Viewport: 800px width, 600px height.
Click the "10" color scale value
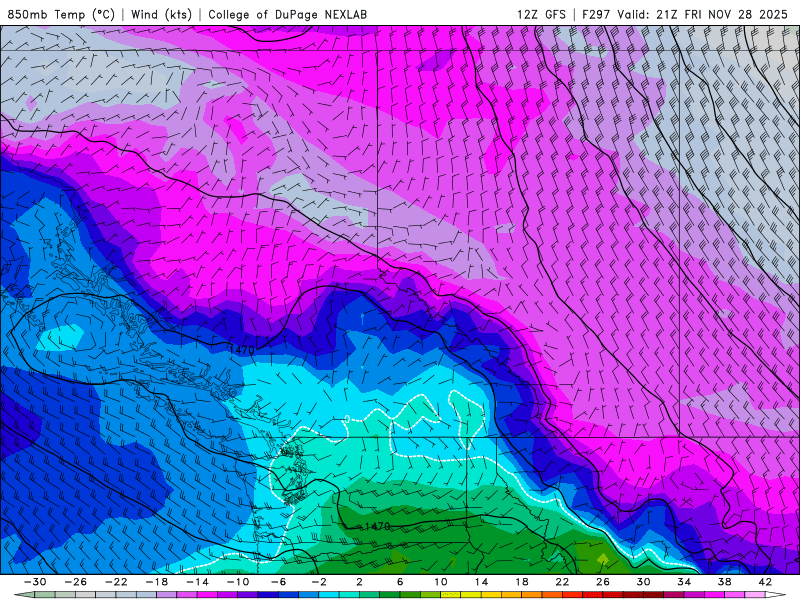pyautogui.click(x=441, y=582)
